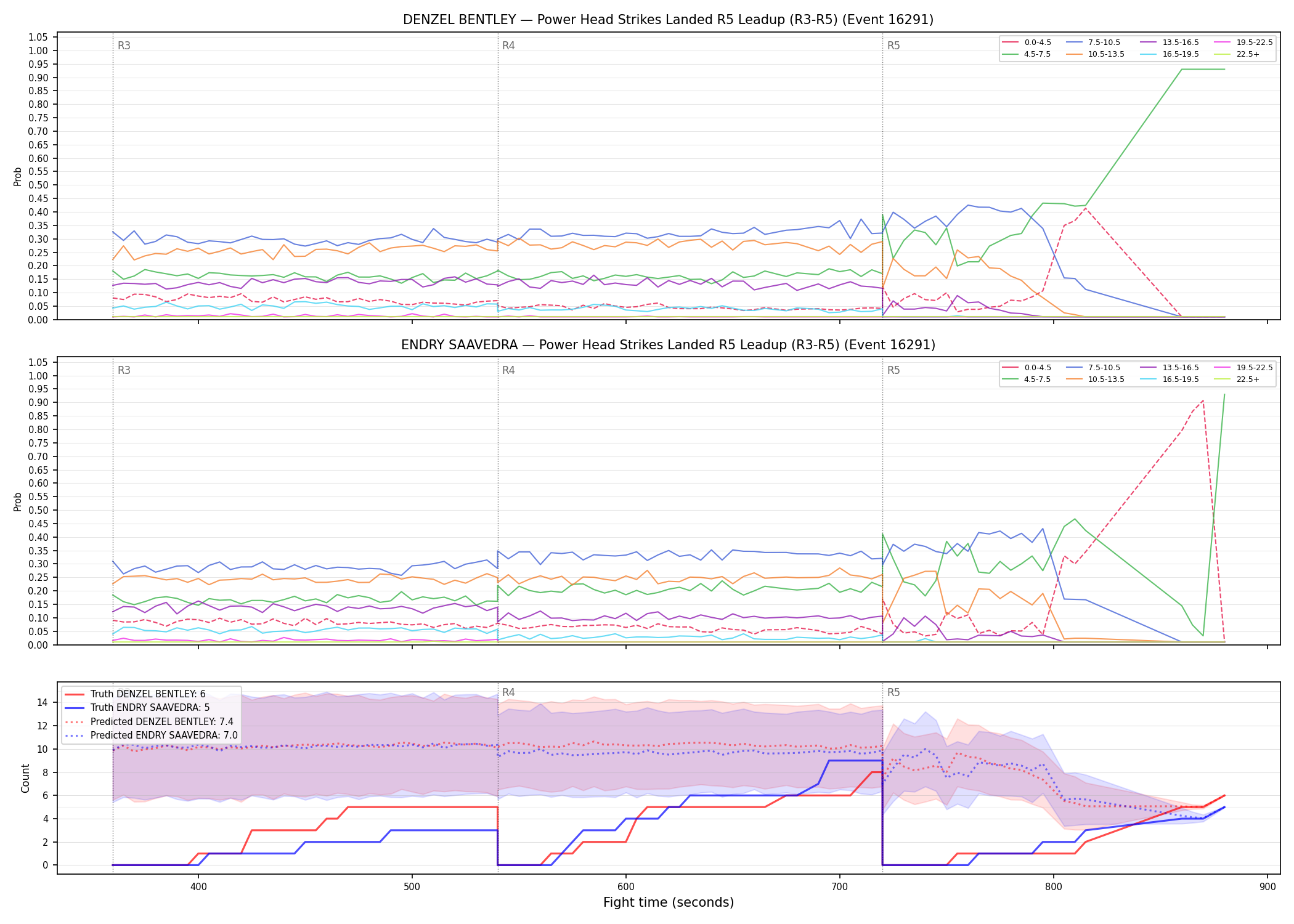This screenshot has width=1294, height=924.
Task: Click the solid blue line swatch beside Truth ENDRY SAAVEDRA
Action: pos(73,708)
